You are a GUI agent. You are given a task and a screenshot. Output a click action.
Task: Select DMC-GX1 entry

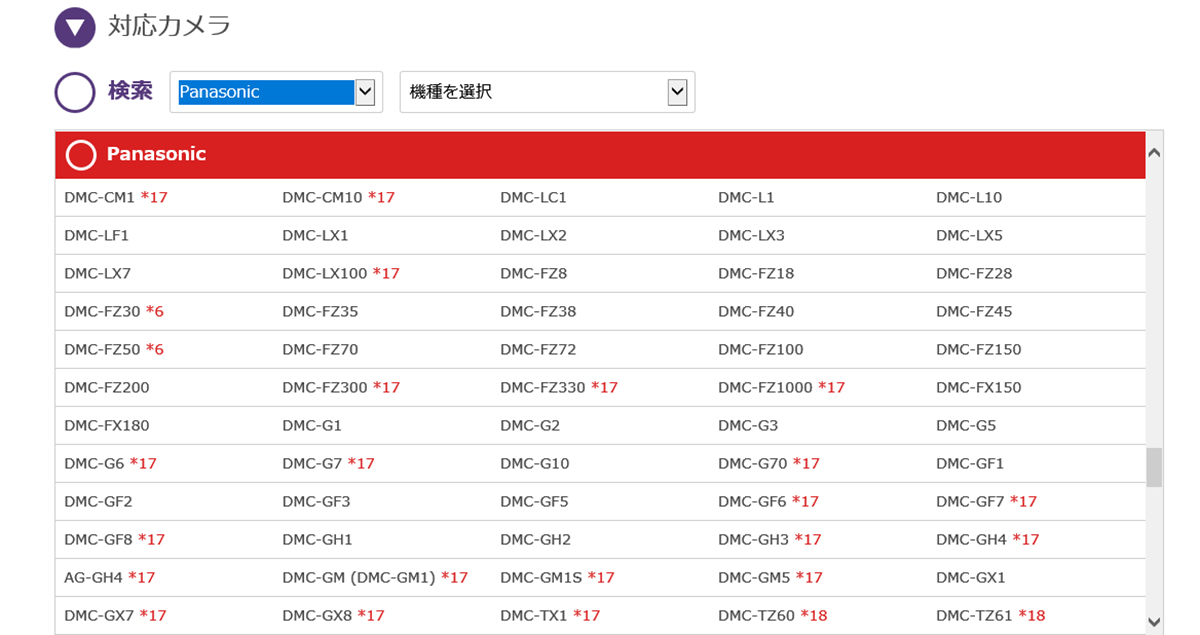[x=971, y=578]
